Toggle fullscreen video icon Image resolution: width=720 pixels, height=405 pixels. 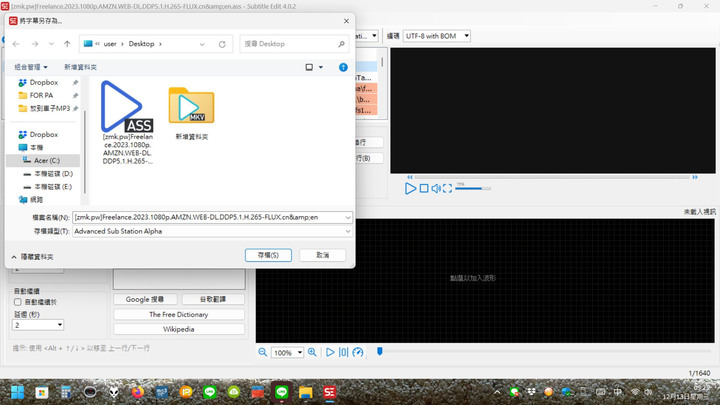click(447, 188)
